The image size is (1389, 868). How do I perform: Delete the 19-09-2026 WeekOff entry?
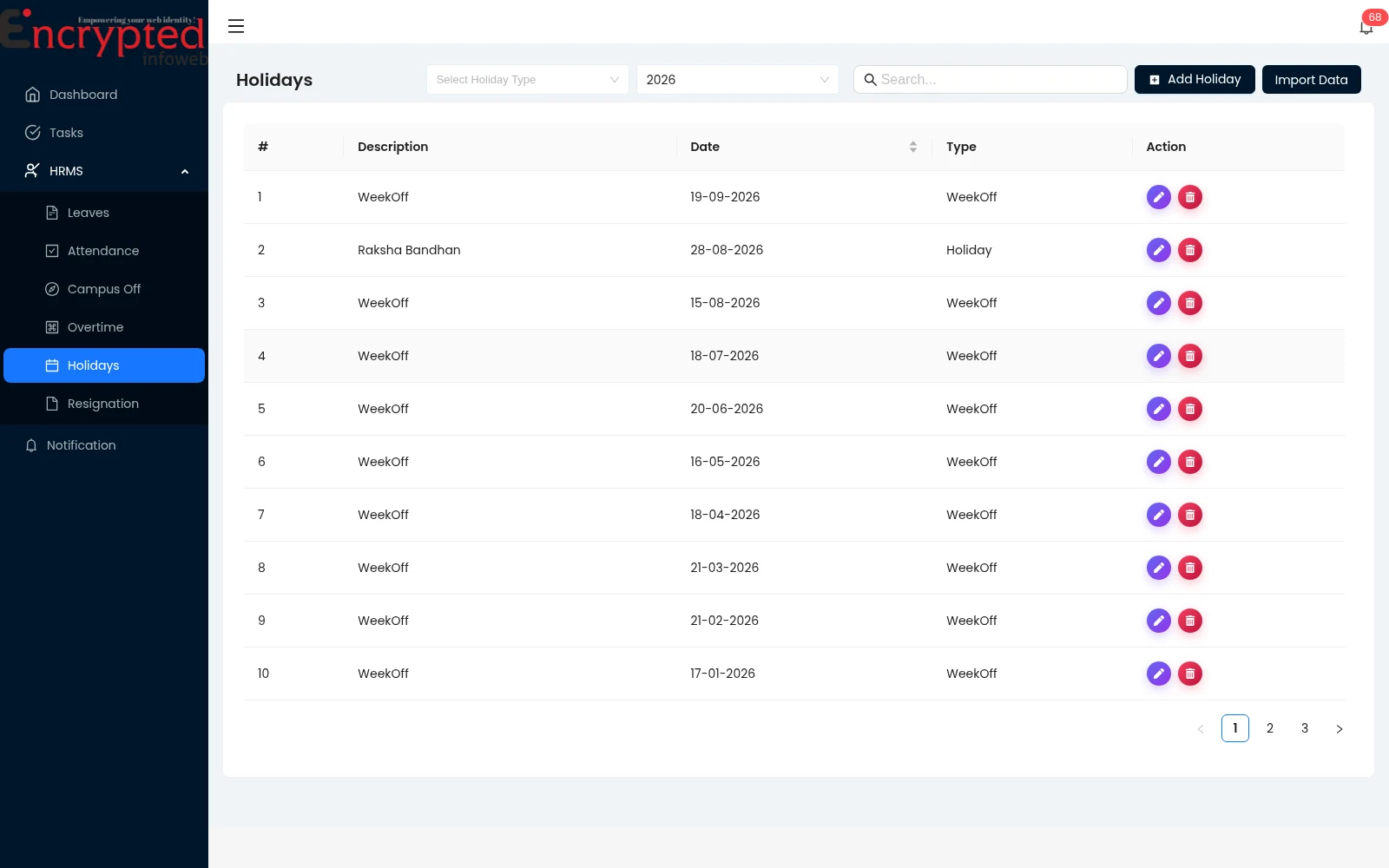[1190, 197]
